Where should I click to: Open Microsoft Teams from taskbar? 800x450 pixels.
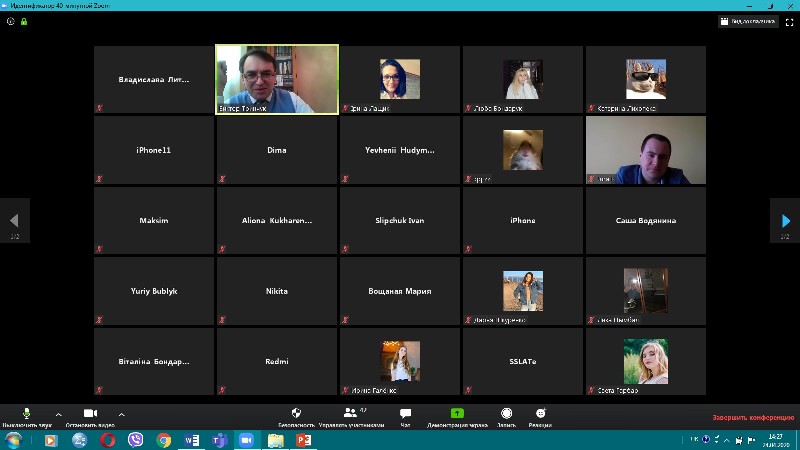(x=220, y=440)
